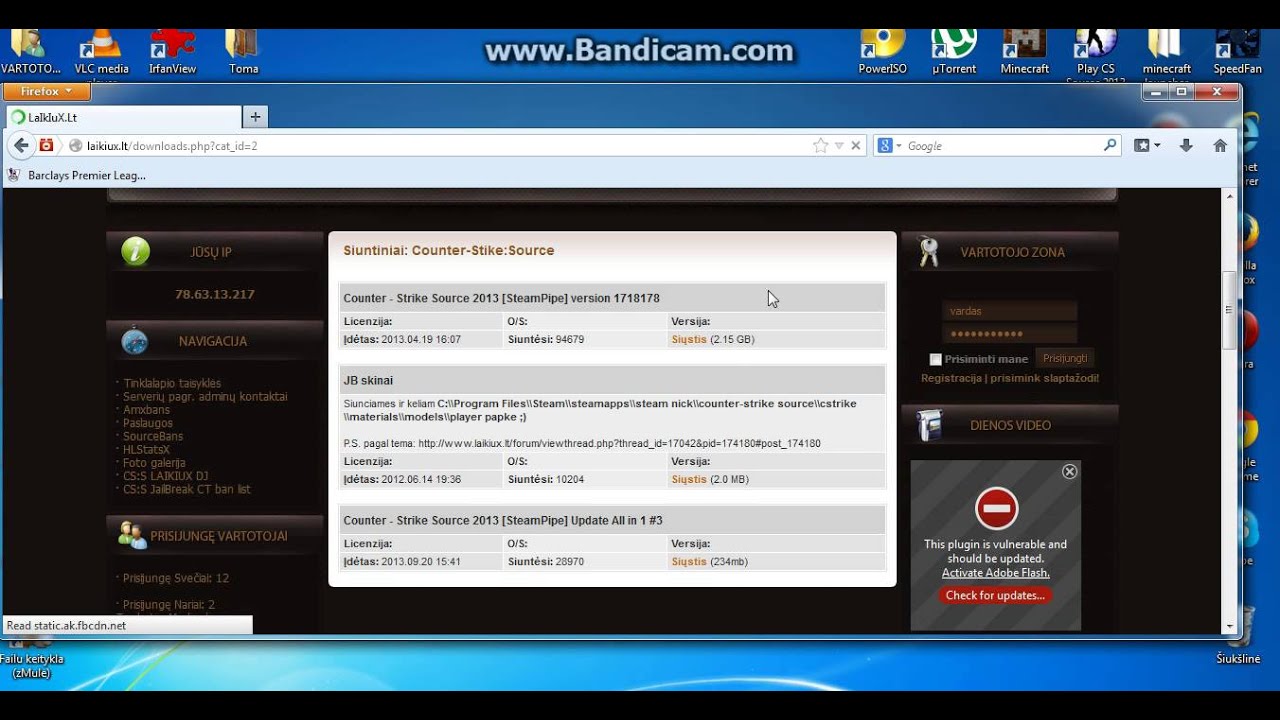The image size is (1280, 720).
Task: Click the search magnifier in Google box
Action: [x=1110, y=145]
